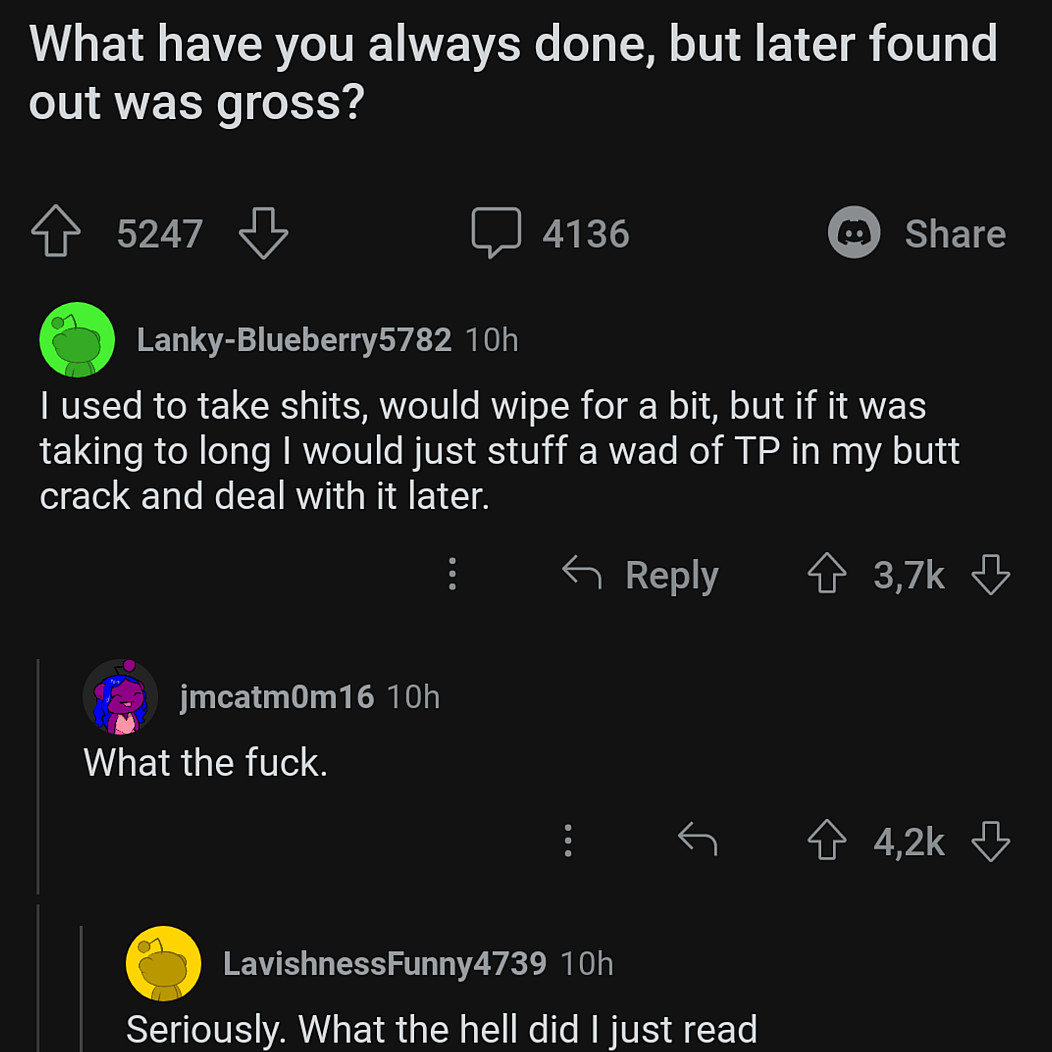1052x1052 pixels.
Task: Visit LavishnessFunny4739's profile via username
Action: [384, 963]
